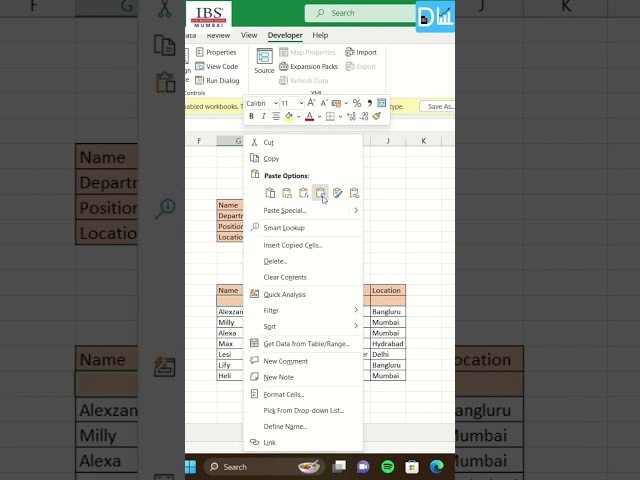Screen dimensions: 640x480
Task: Click the Source icon in XML group
Action: (x=264, y=56)
